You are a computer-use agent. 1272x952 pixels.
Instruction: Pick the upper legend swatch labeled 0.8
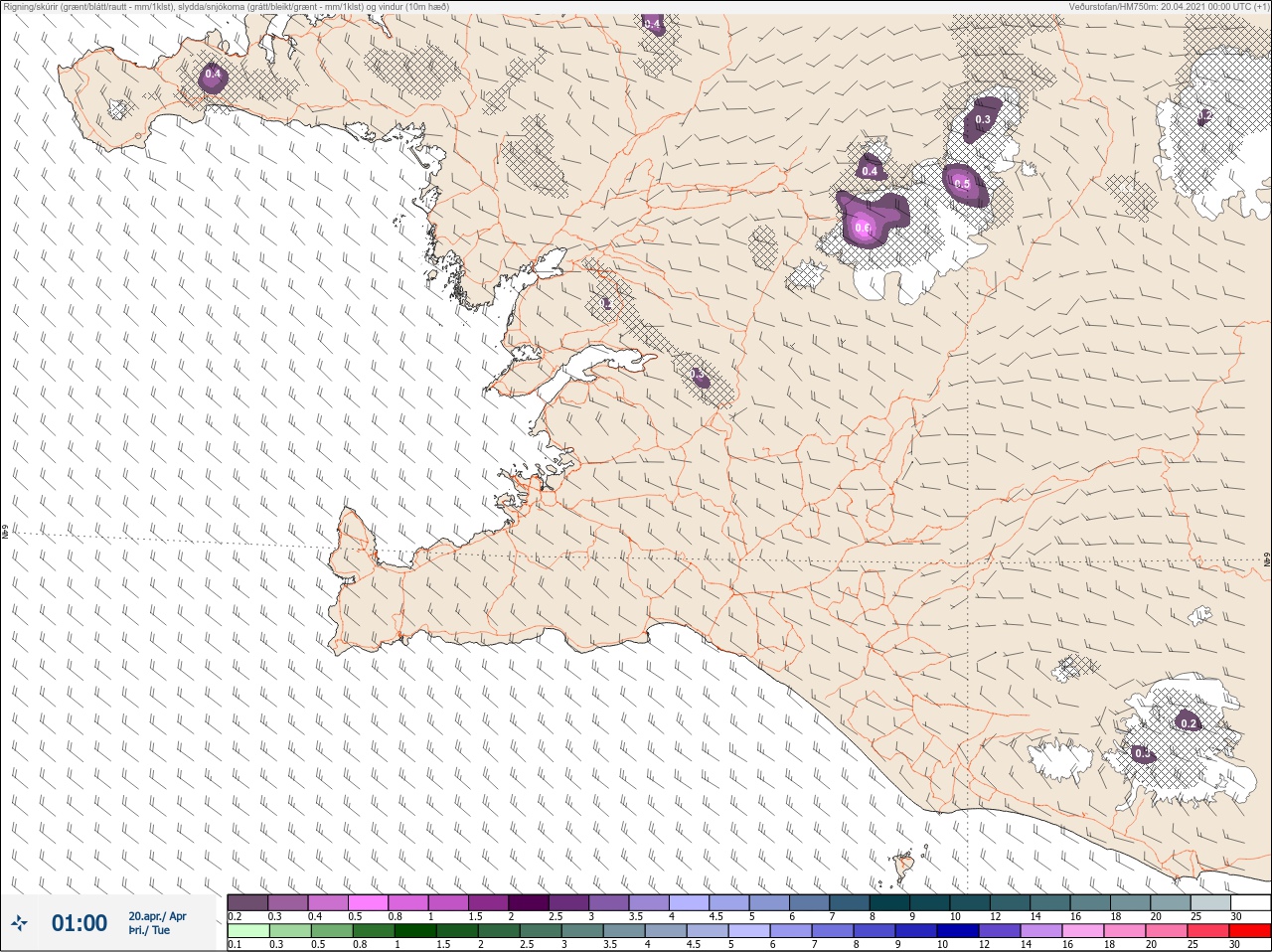(408, 902)
